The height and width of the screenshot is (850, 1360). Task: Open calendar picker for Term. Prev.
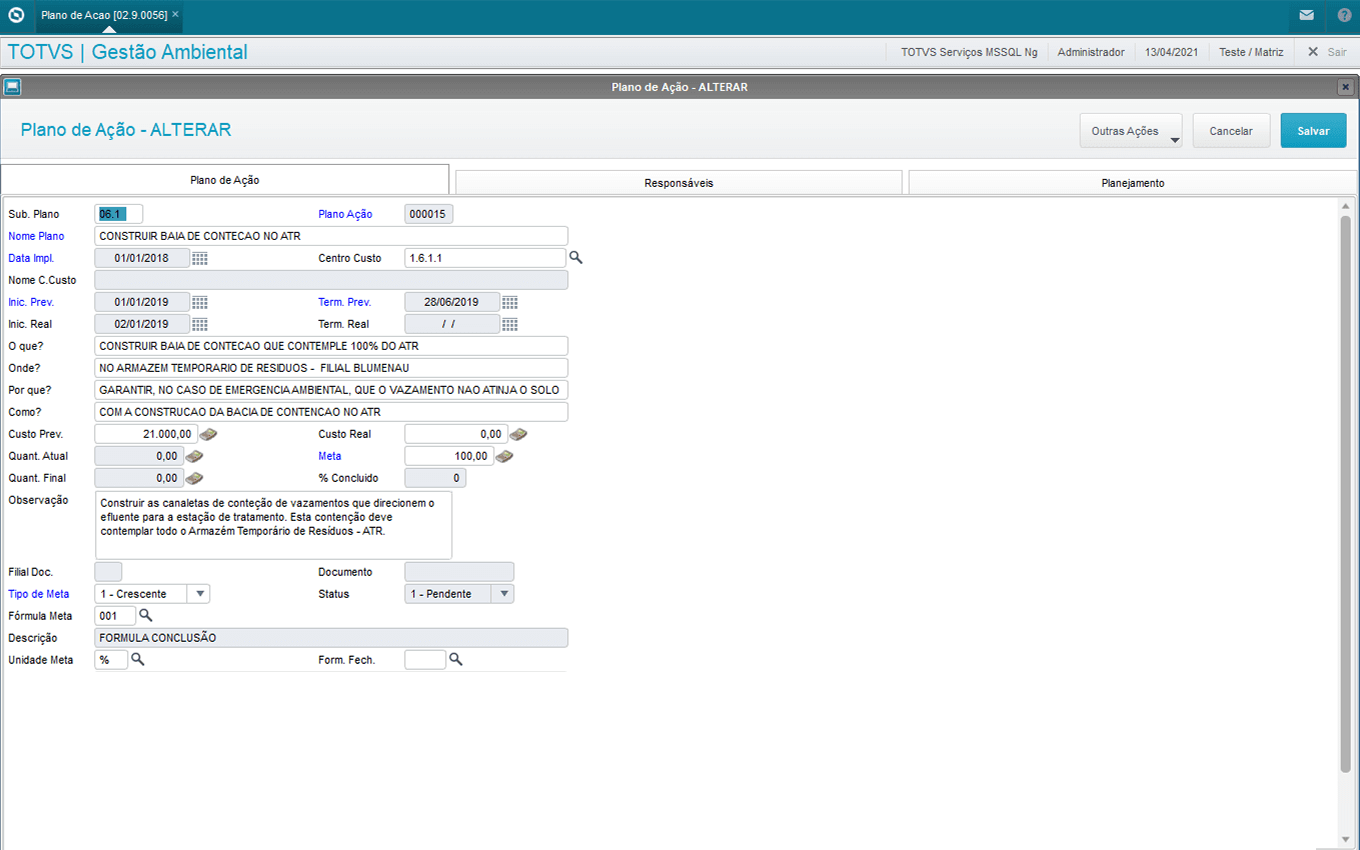pos(510,302)
